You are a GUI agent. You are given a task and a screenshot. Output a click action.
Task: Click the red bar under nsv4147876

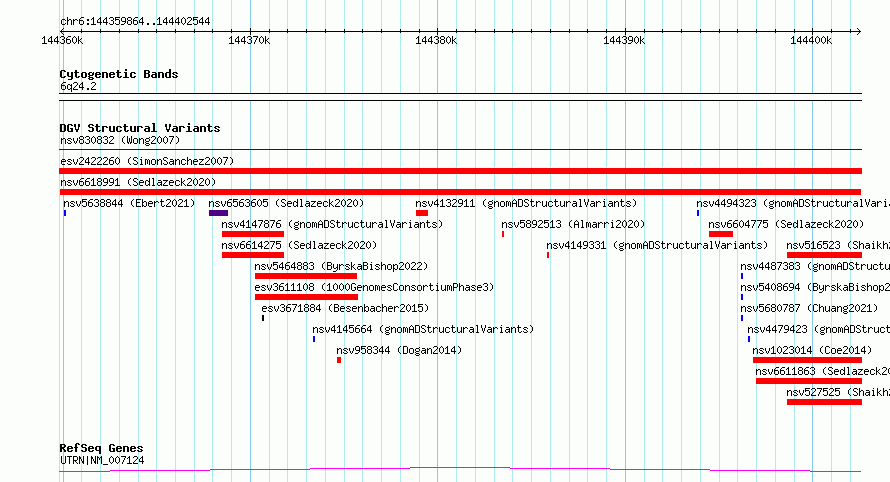[x=253, y=234]
